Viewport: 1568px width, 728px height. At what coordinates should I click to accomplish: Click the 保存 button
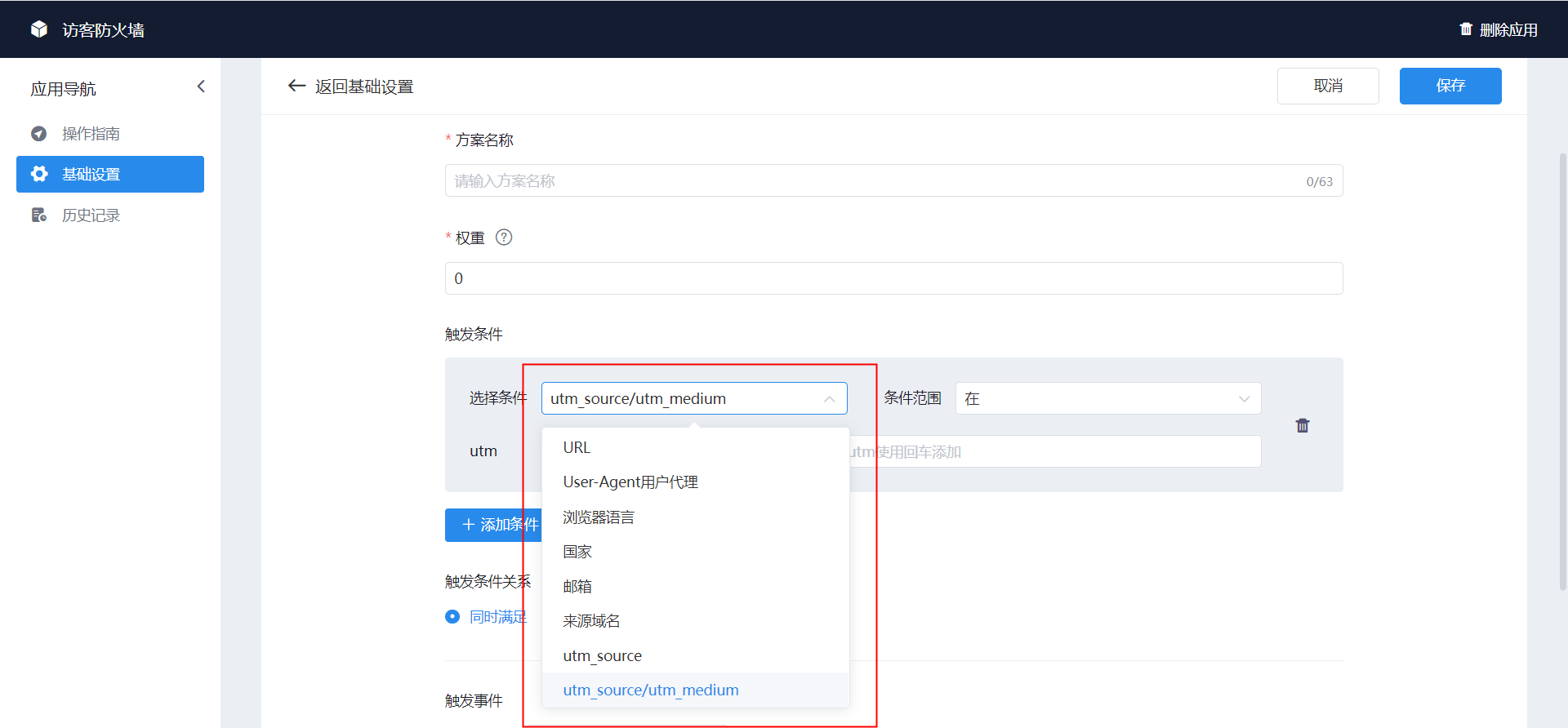coord(1450,86)
